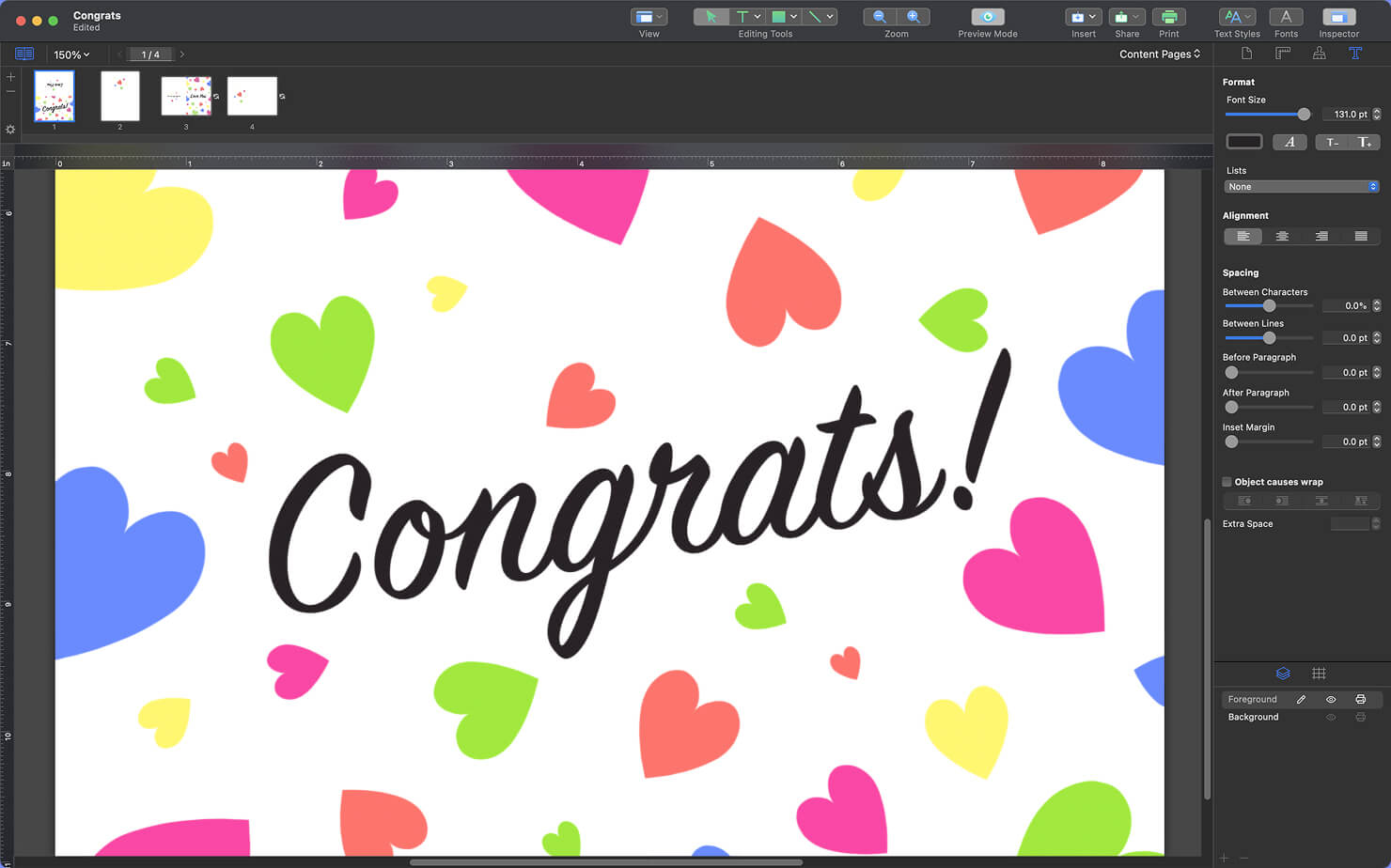Select page 1 thumbnail
This screenshot has width=1391, height=868.
click(55, 96)
